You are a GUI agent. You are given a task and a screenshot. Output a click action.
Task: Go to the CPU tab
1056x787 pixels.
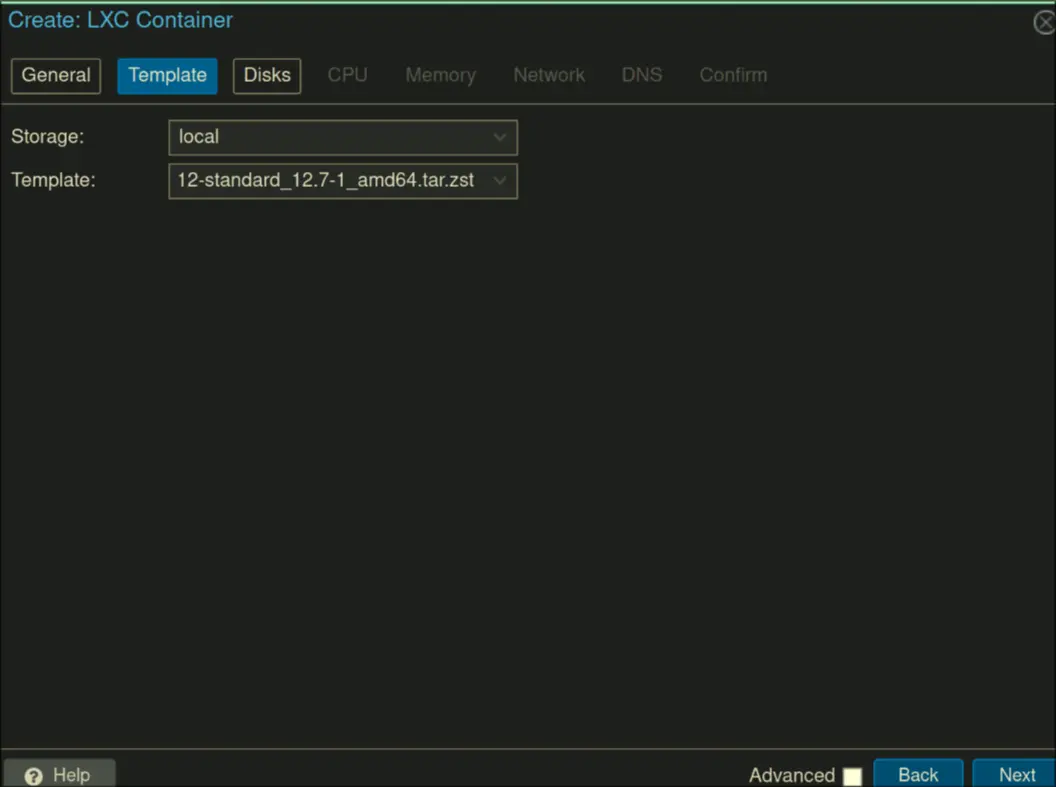(347, 75)
